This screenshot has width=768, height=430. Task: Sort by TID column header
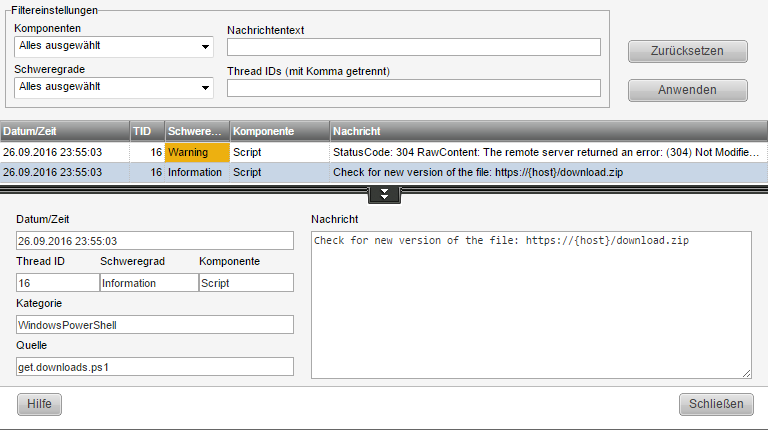click(x=147, y=131)
